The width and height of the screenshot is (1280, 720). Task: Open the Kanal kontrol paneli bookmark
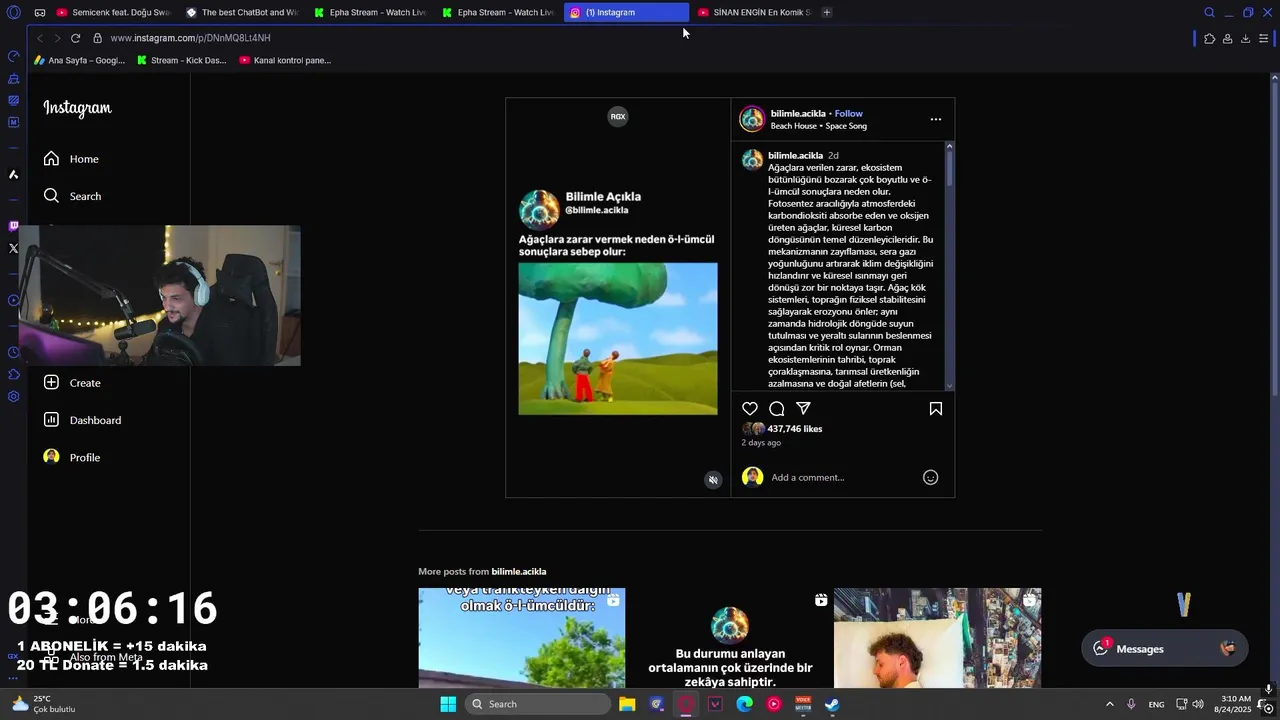click(285, 60)
